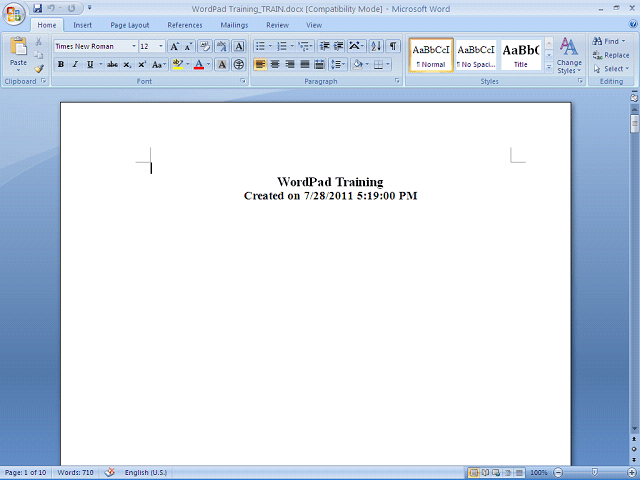Expand numbering list dropdown arrow
The width and height of the screenshot is (640, 480).
coord(292,46)
